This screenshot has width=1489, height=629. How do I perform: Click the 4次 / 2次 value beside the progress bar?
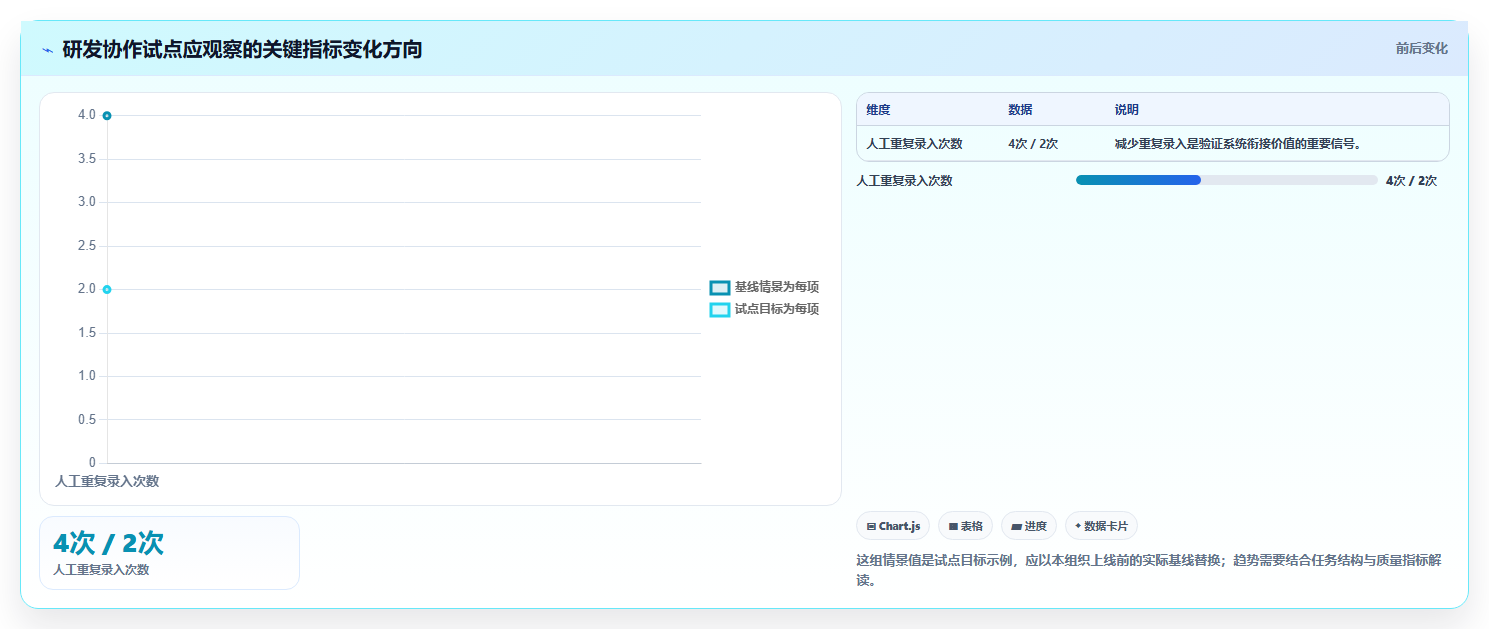[x=1411, y=181]
